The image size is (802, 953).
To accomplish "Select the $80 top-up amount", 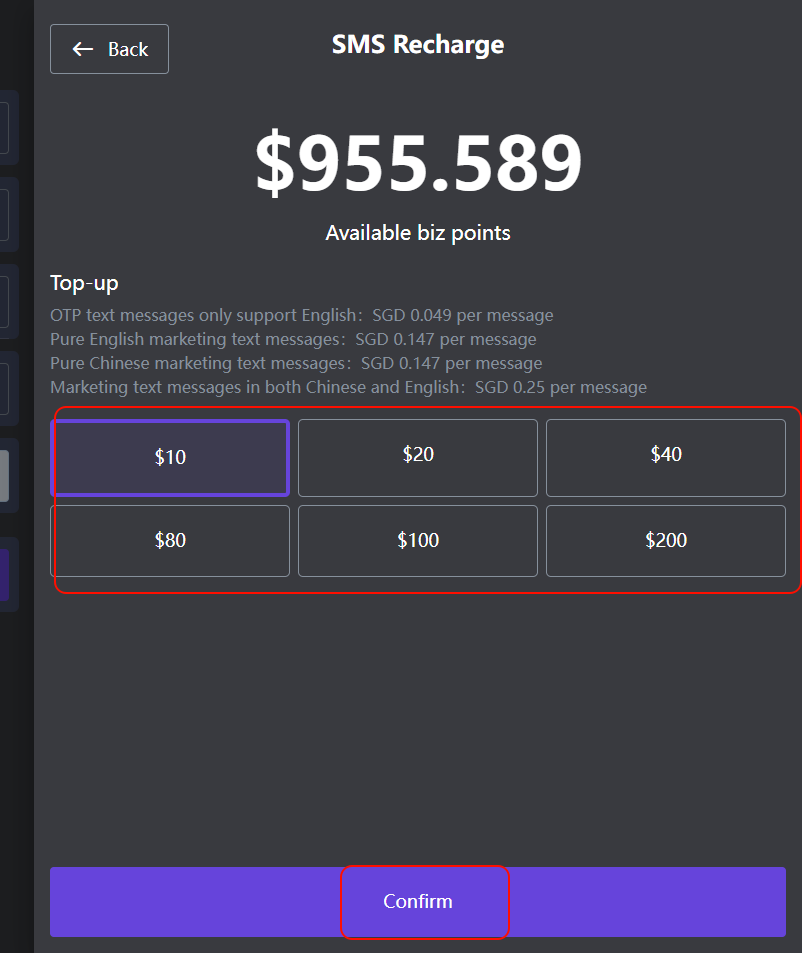I will 170,541.
